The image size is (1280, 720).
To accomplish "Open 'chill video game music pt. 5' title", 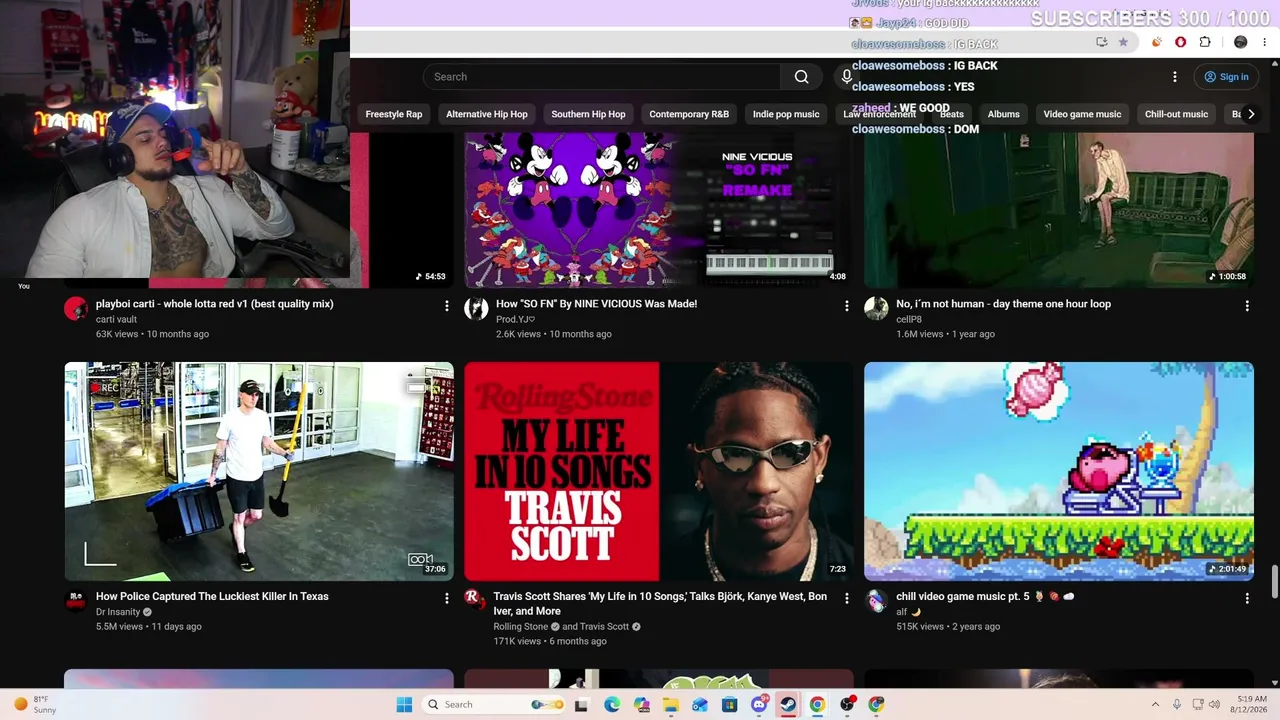I will (985, 596).
